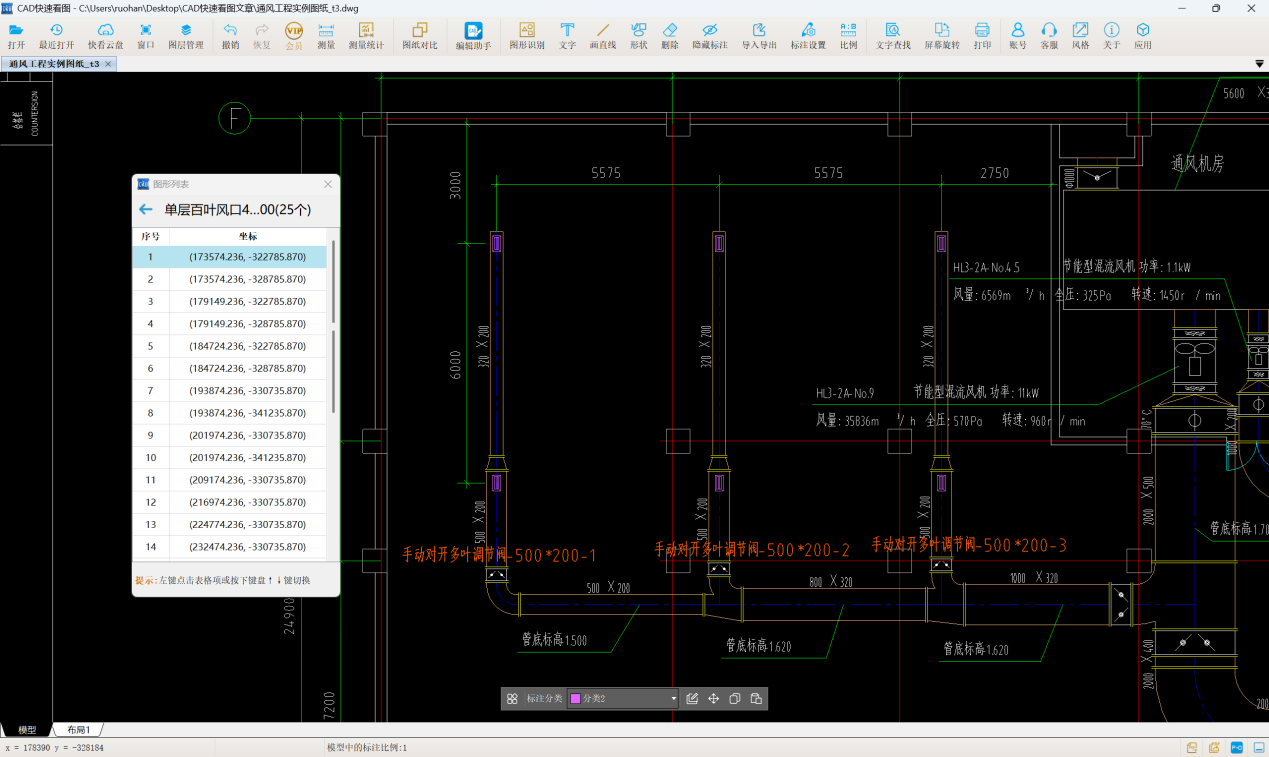Select the 模型 model tab
1269x757 pixels.
click(x=27, y=730)
